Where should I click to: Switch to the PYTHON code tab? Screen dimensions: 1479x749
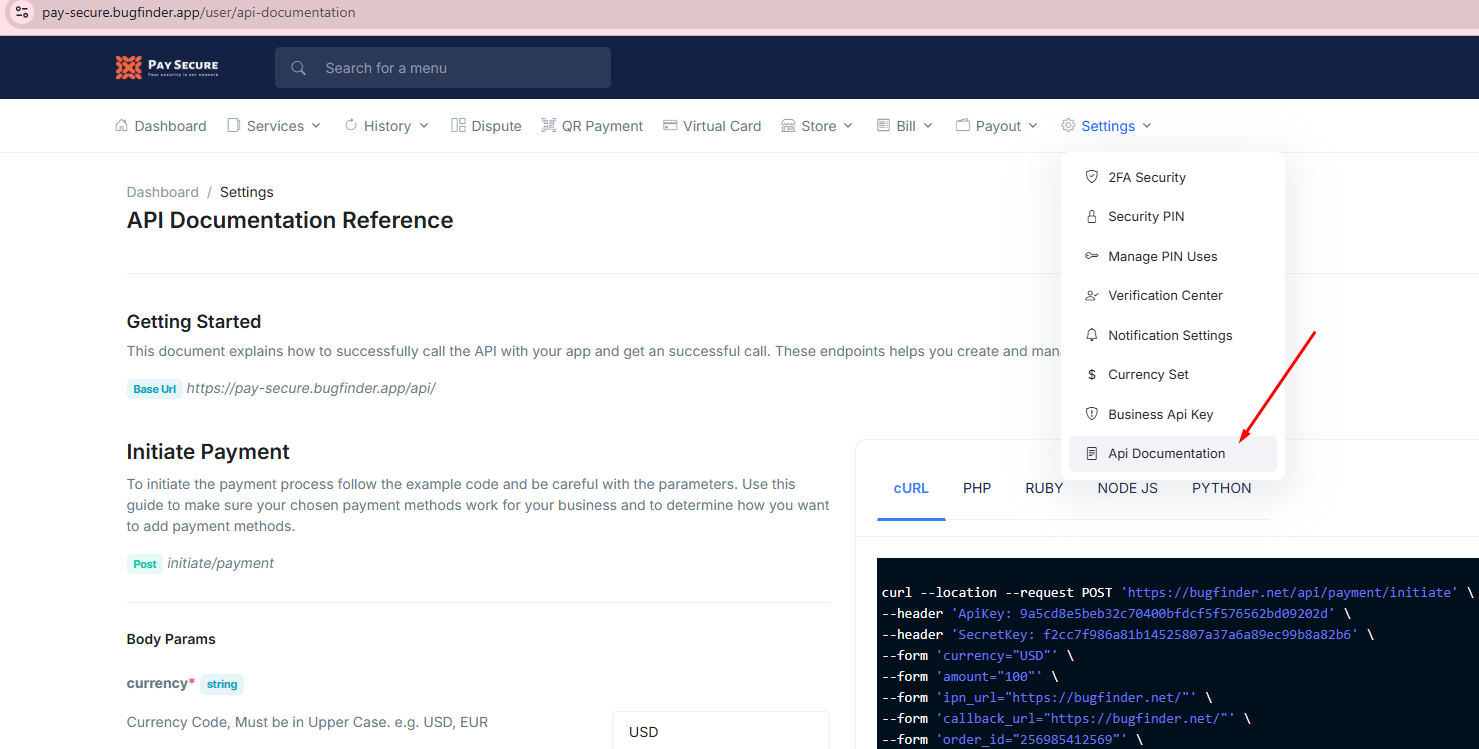[1221, 488]
